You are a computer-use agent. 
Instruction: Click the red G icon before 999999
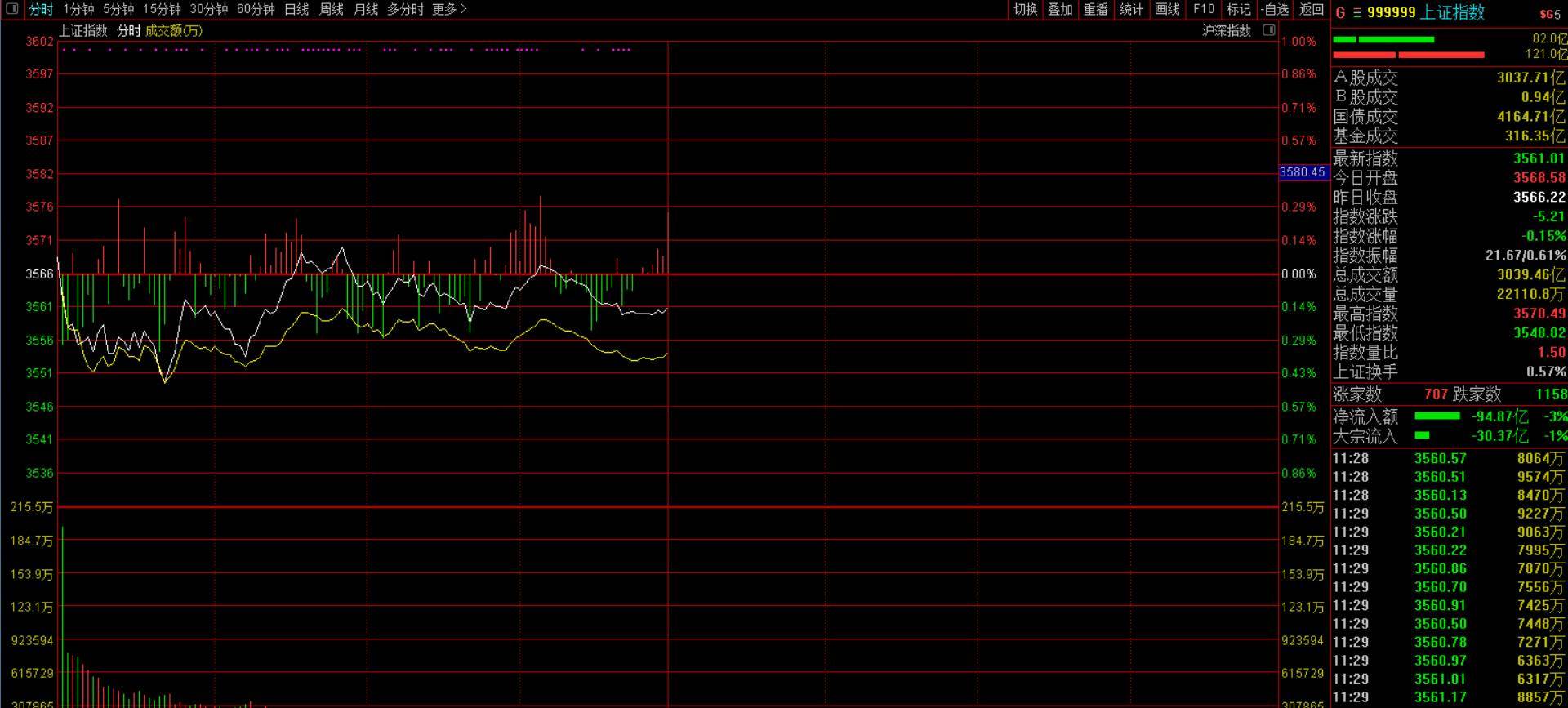click(1340, 13)
